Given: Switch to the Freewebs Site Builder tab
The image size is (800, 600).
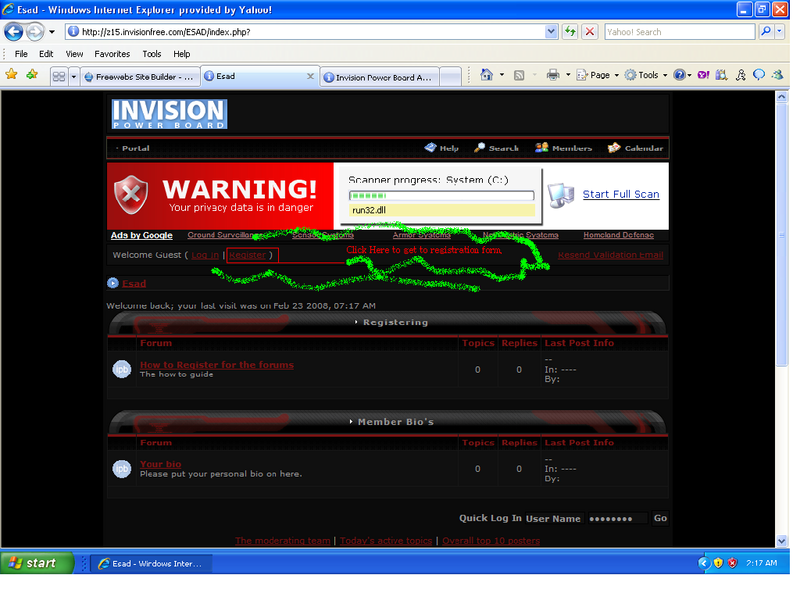Looking at the screenshot, I should 139,77.
